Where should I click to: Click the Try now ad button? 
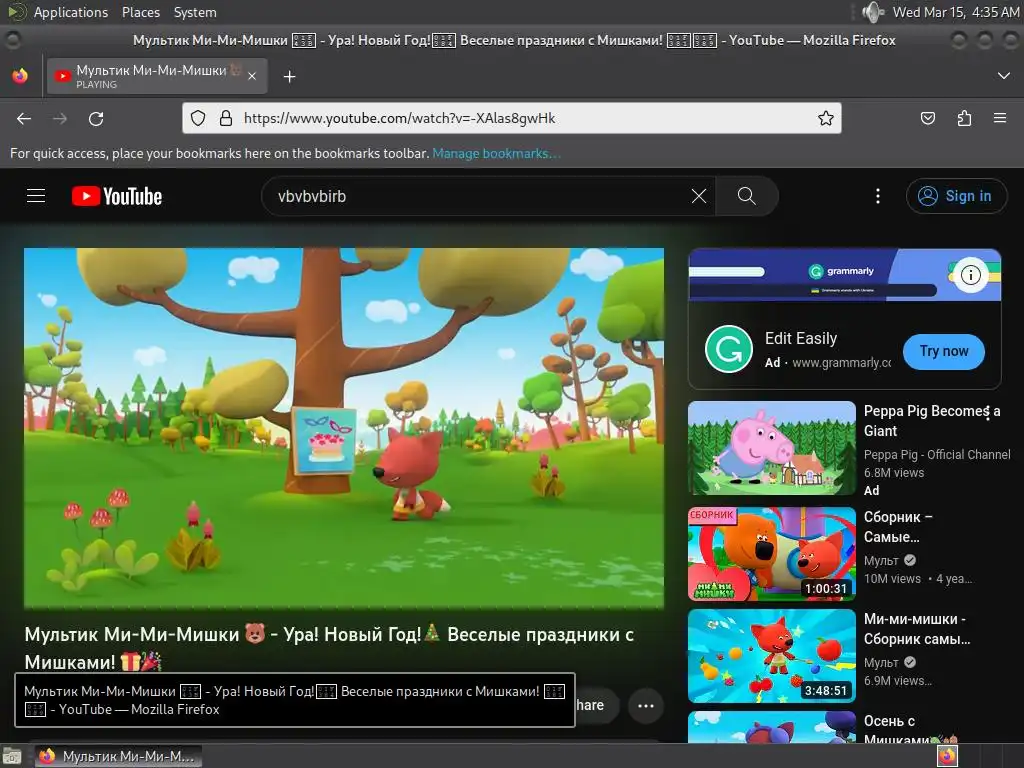pos(944,351)
